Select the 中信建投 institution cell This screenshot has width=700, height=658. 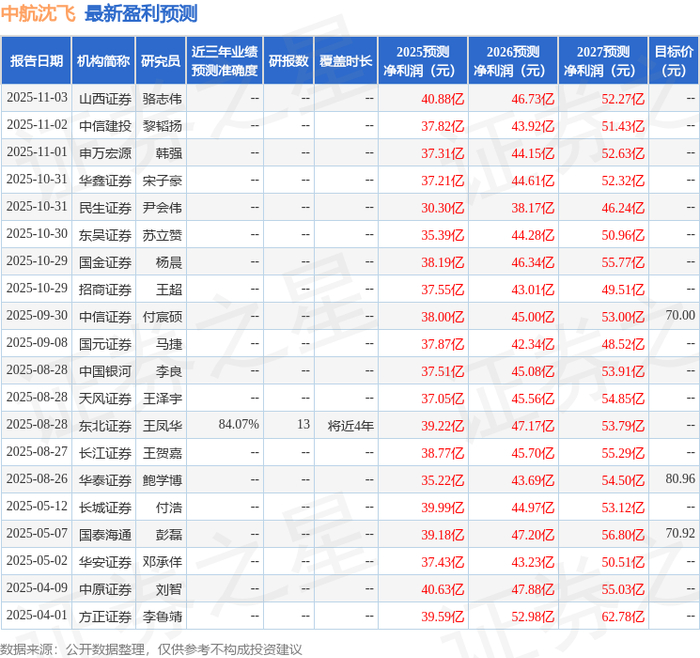coord(105,126)
